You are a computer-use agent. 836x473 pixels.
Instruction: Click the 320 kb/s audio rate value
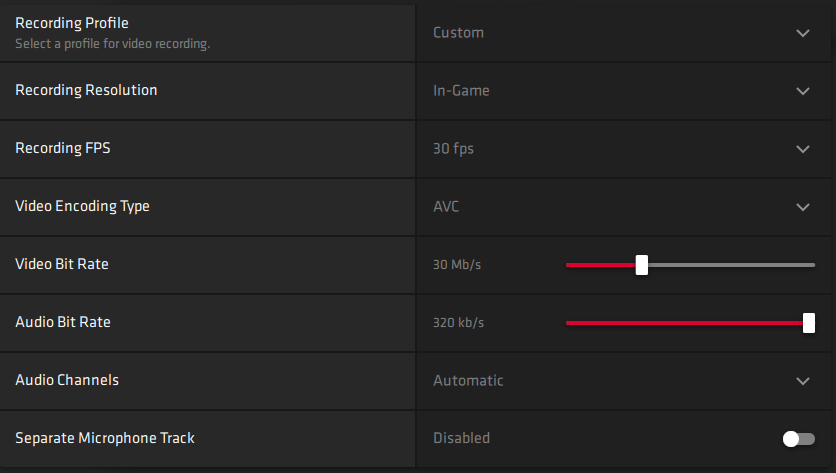(x=459, y=323)
